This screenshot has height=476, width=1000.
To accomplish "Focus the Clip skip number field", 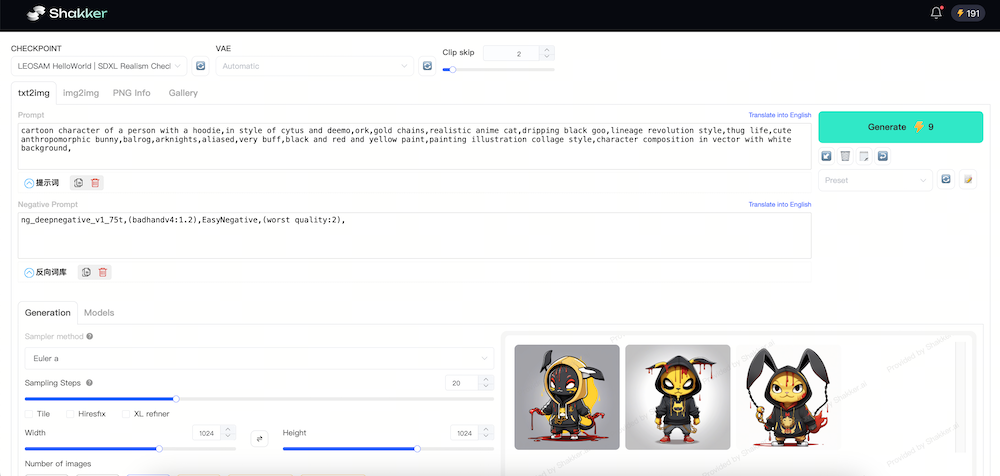I will click(x=512, y=54).
